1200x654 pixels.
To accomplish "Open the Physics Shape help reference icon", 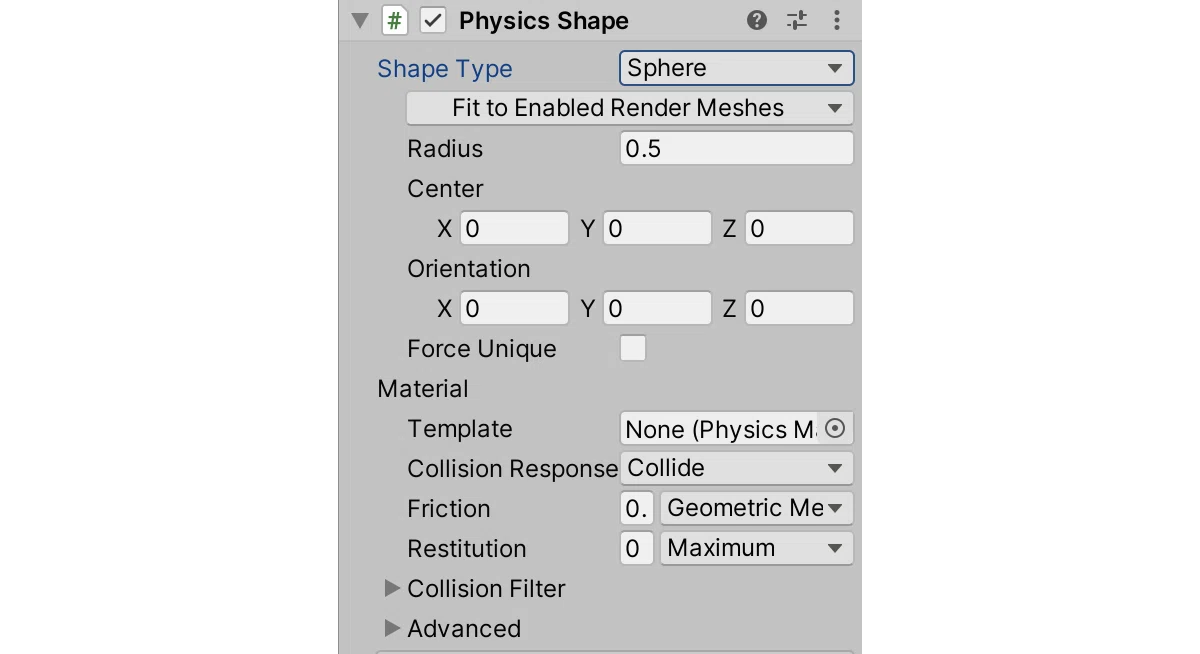I will pos(757,20).
